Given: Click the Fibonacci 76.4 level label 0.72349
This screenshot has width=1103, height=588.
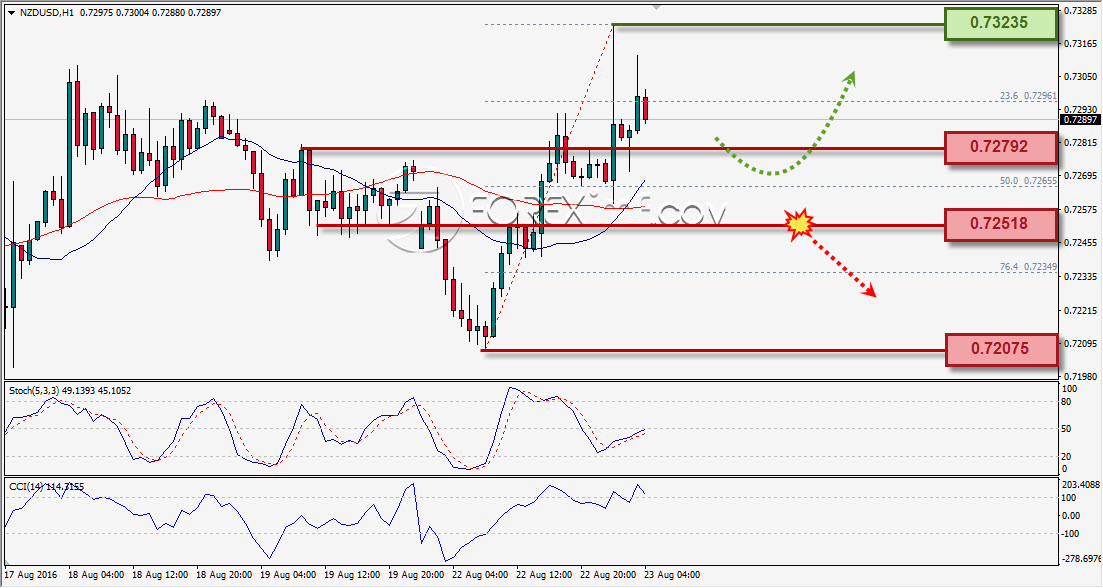Looking at the screenshot, I should 1028,267.
